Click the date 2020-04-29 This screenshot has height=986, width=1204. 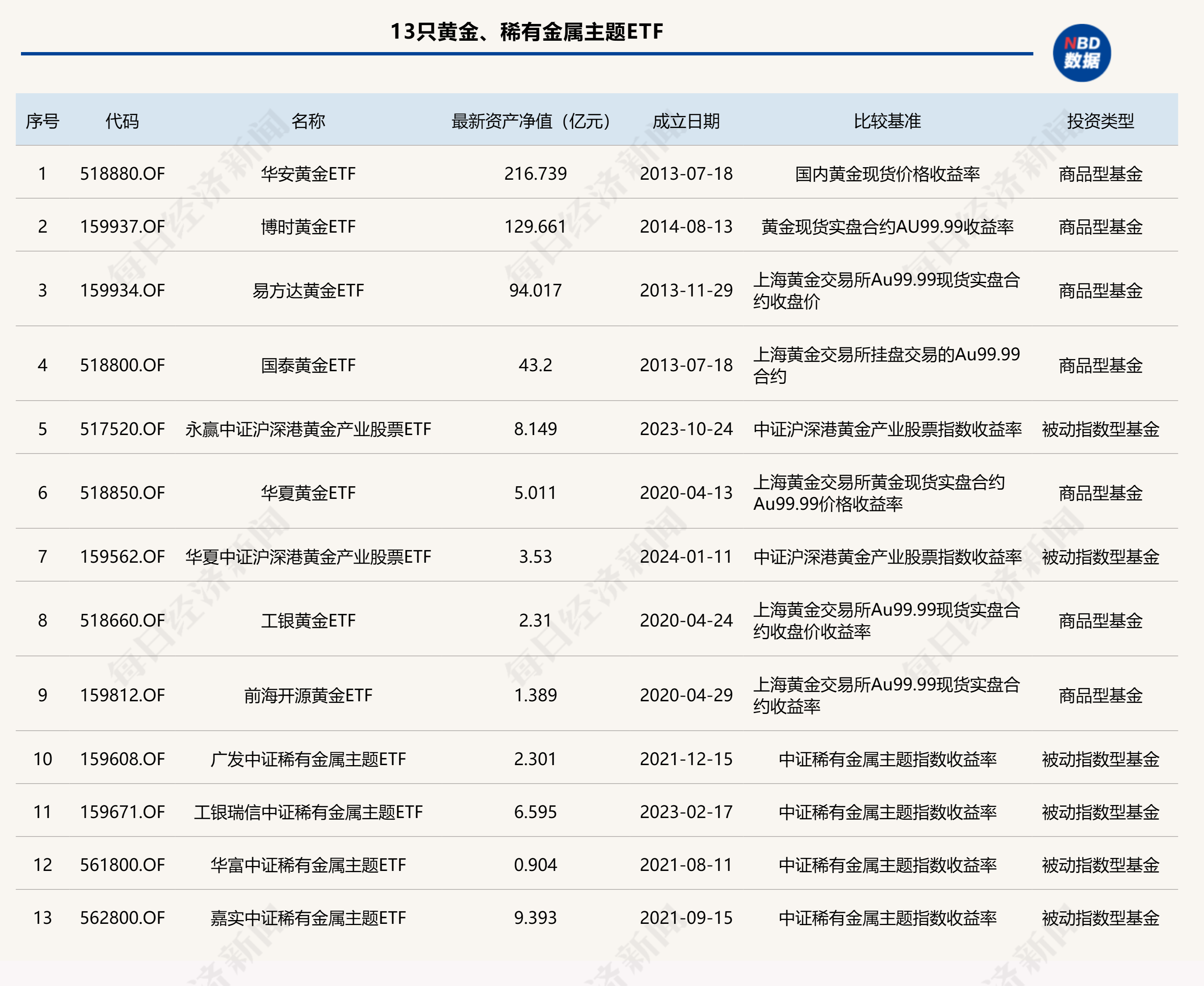click(x=686, y=695)
